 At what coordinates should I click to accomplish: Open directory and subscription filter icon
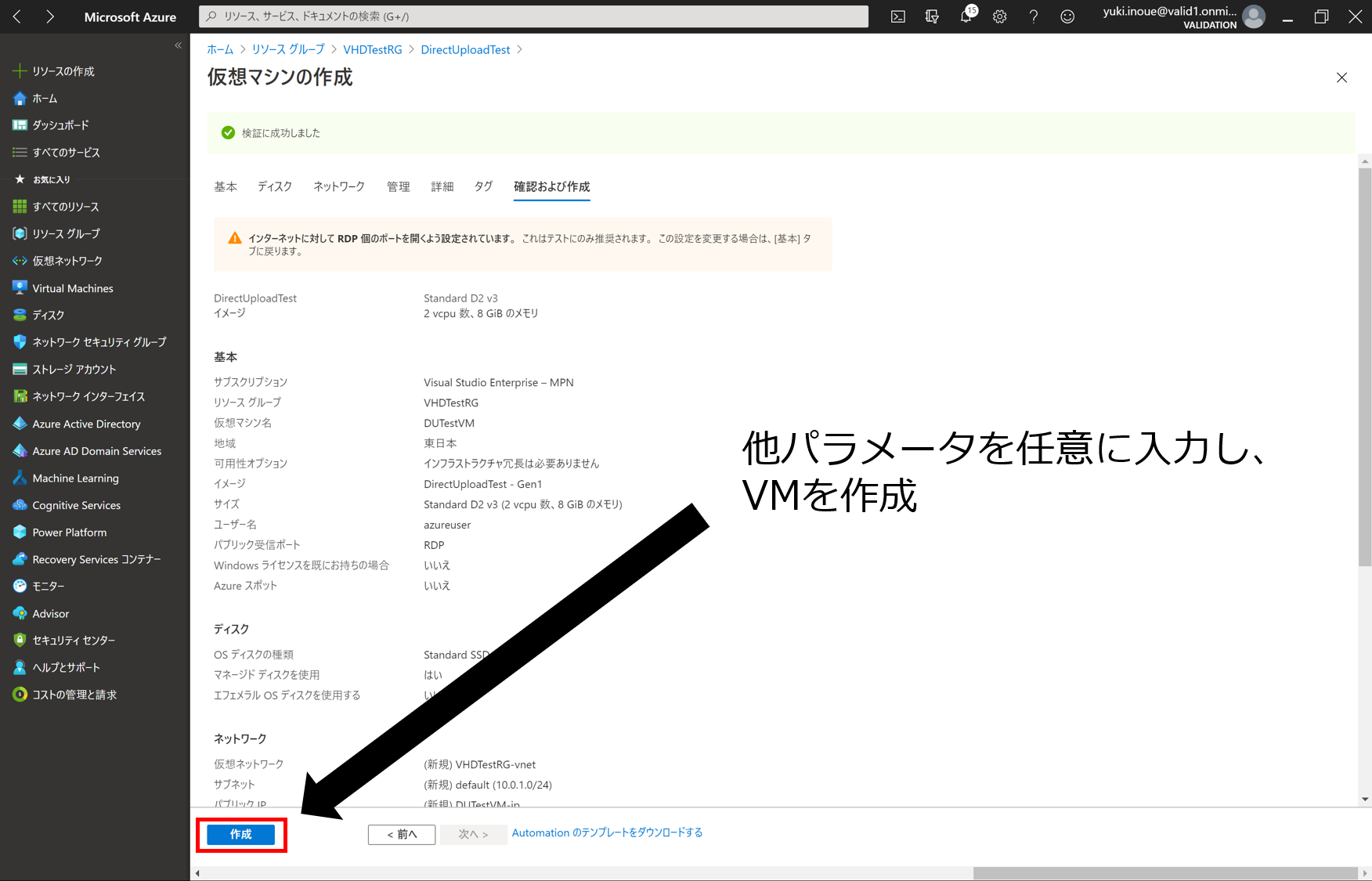[932, 16]
